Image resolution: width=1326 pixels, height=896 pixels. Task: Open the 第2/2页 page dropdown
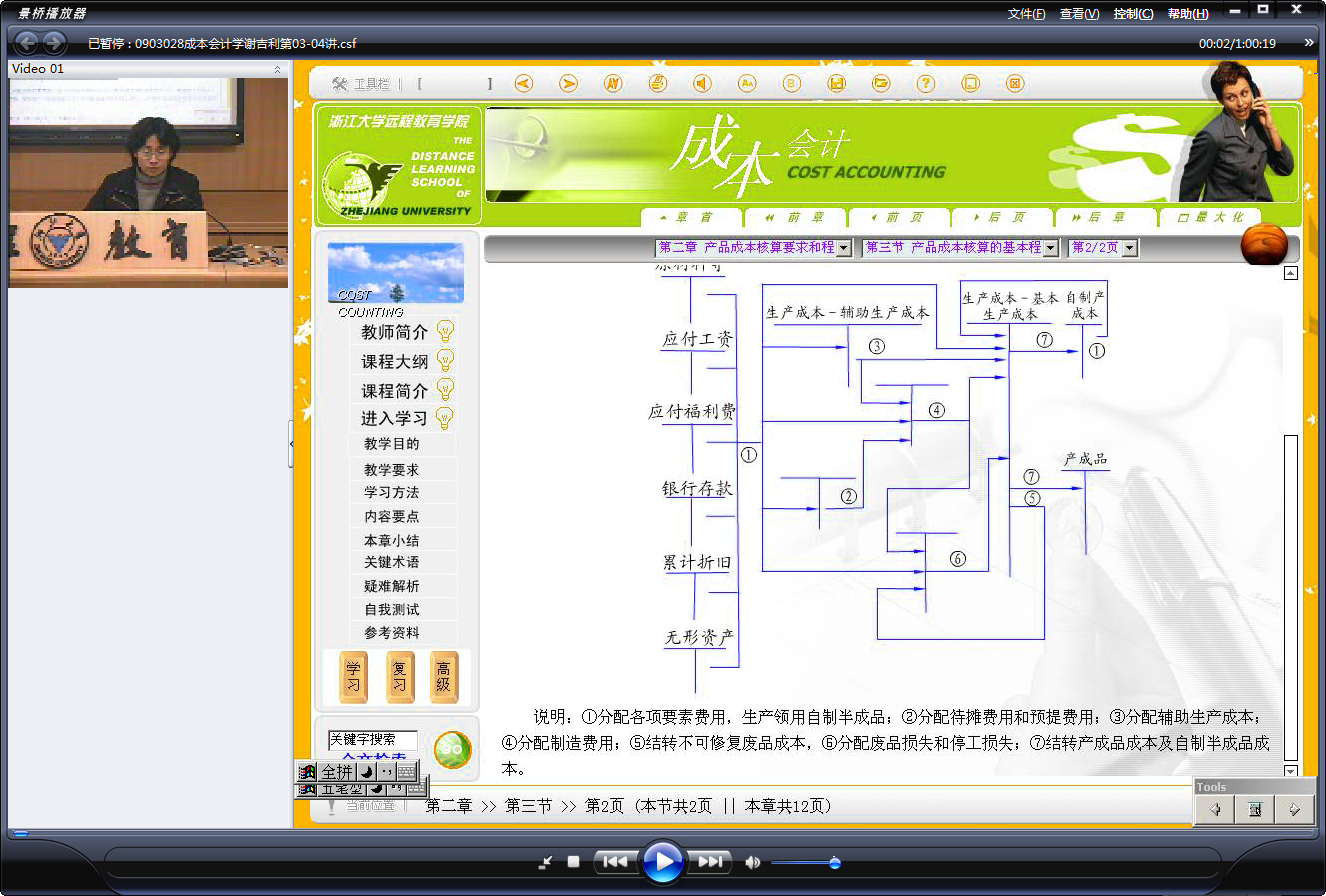click(x=1130, y=248)
